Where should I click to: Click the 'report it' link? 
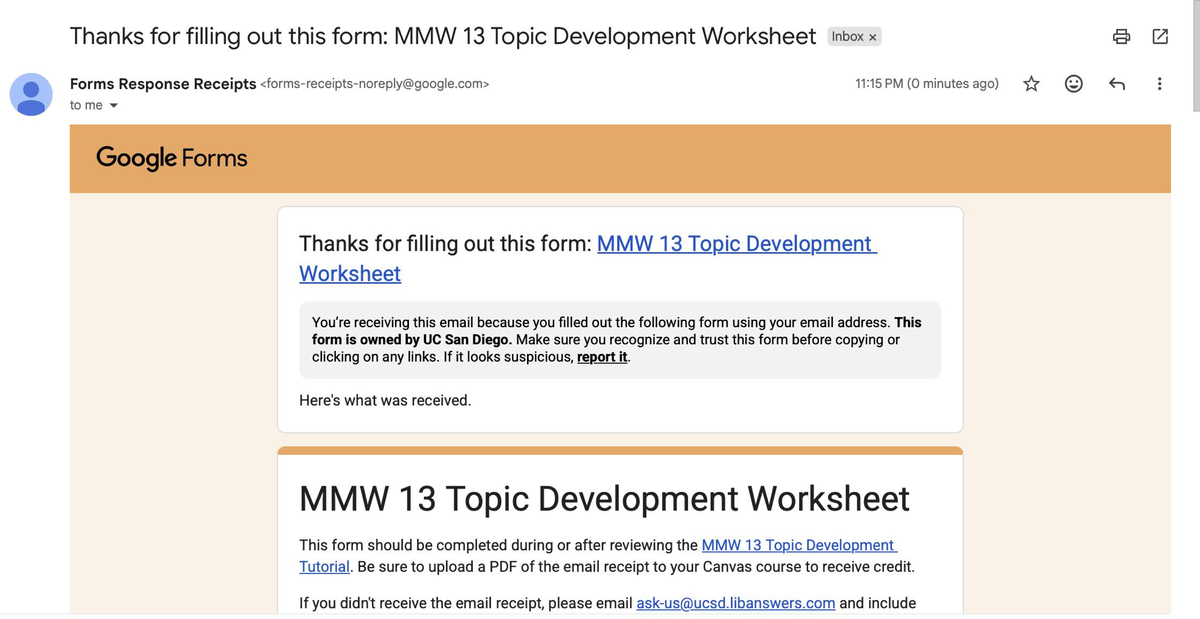click(x=602, y=357)
